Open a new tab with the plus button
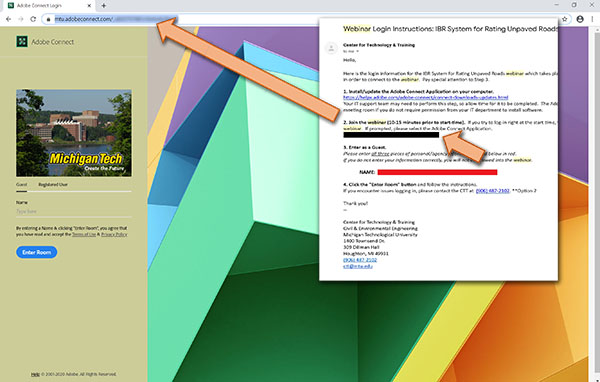This screenshot has height=382, width=600. (104, 6)
